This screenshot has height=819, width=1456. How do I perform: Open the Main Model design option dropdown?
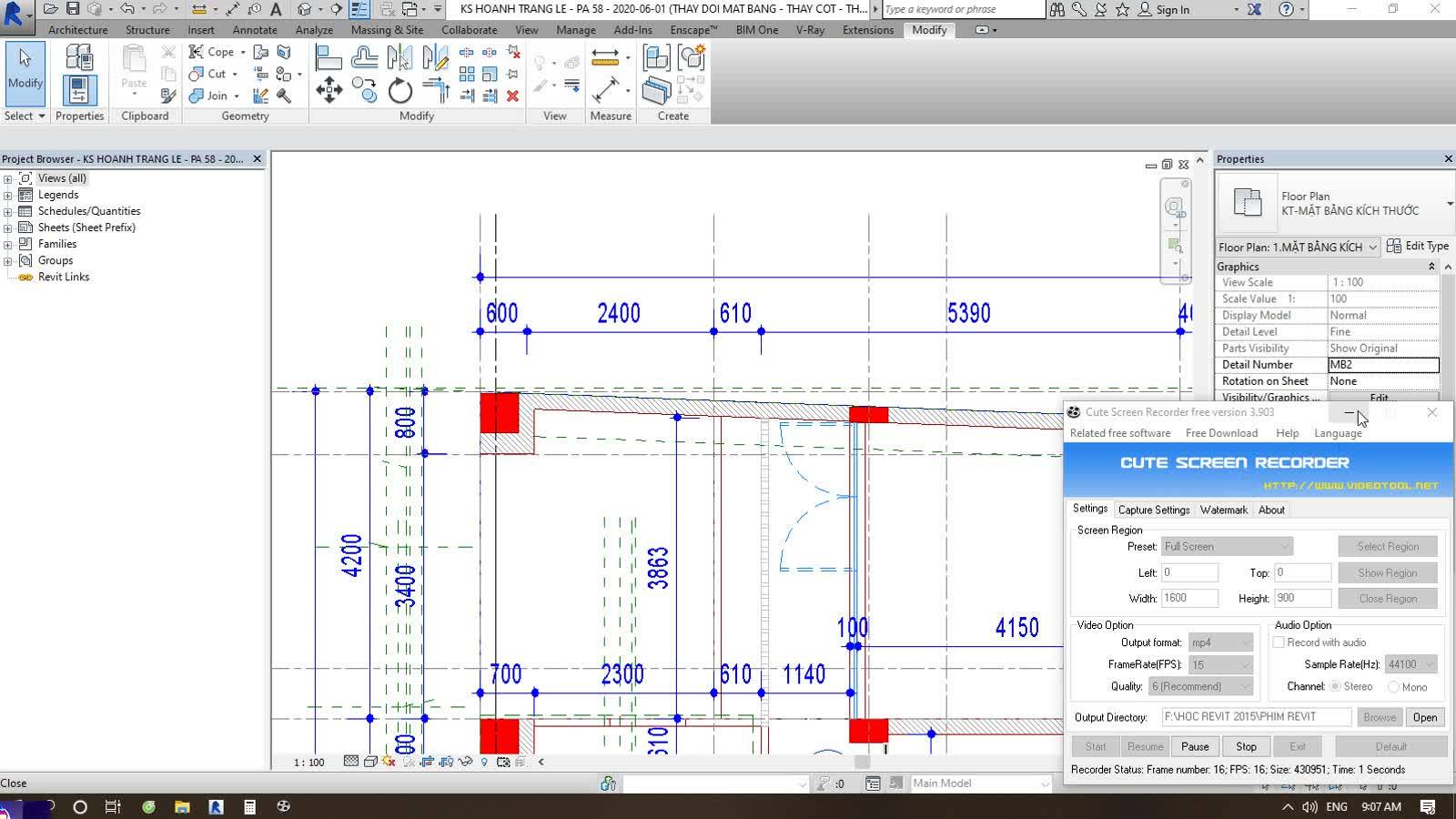point(981,784)
